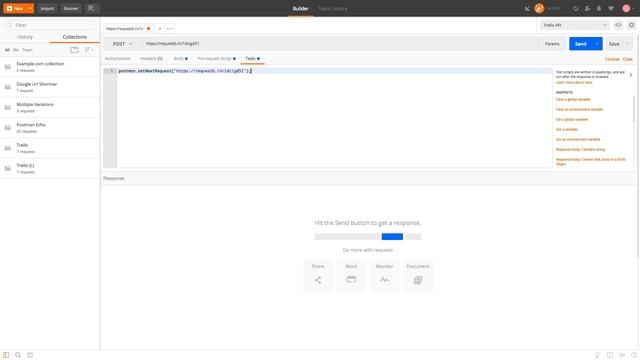Switch to the Headers tab
640x360 pixels.
click(x=151, y=59)
